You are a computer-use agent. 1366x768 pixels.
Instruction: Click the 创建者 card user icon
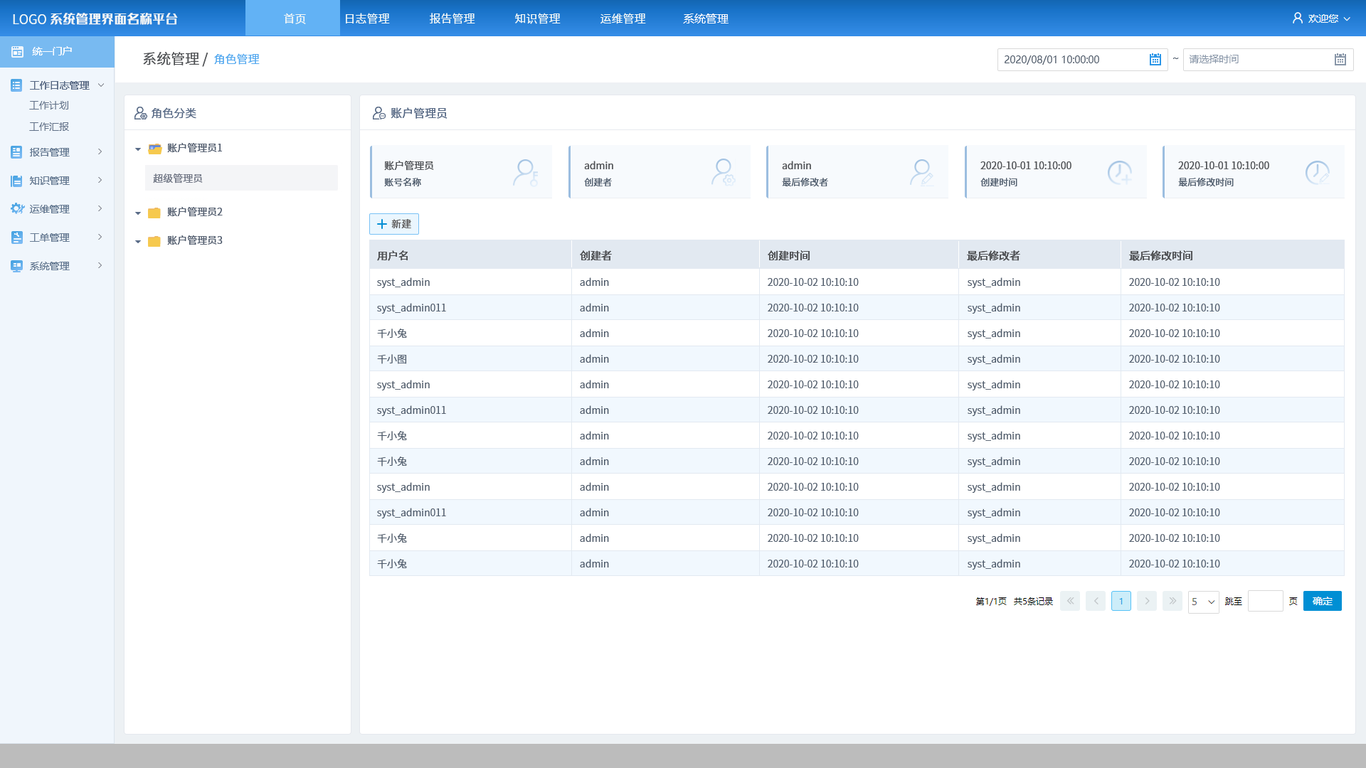coord(724,172)
